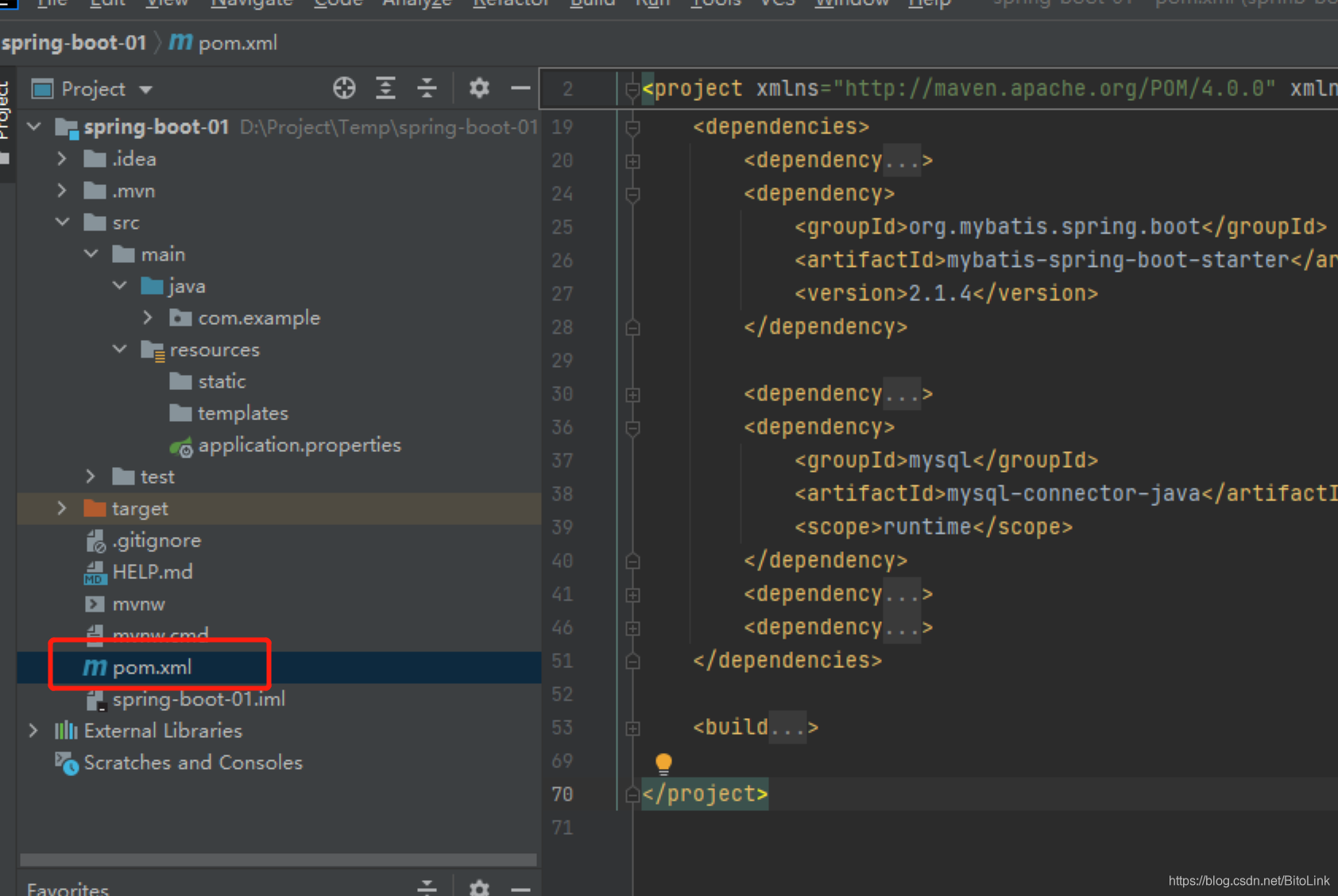Click the locate/select opened file icon
1338x896 pixels.
coord(344,88)
